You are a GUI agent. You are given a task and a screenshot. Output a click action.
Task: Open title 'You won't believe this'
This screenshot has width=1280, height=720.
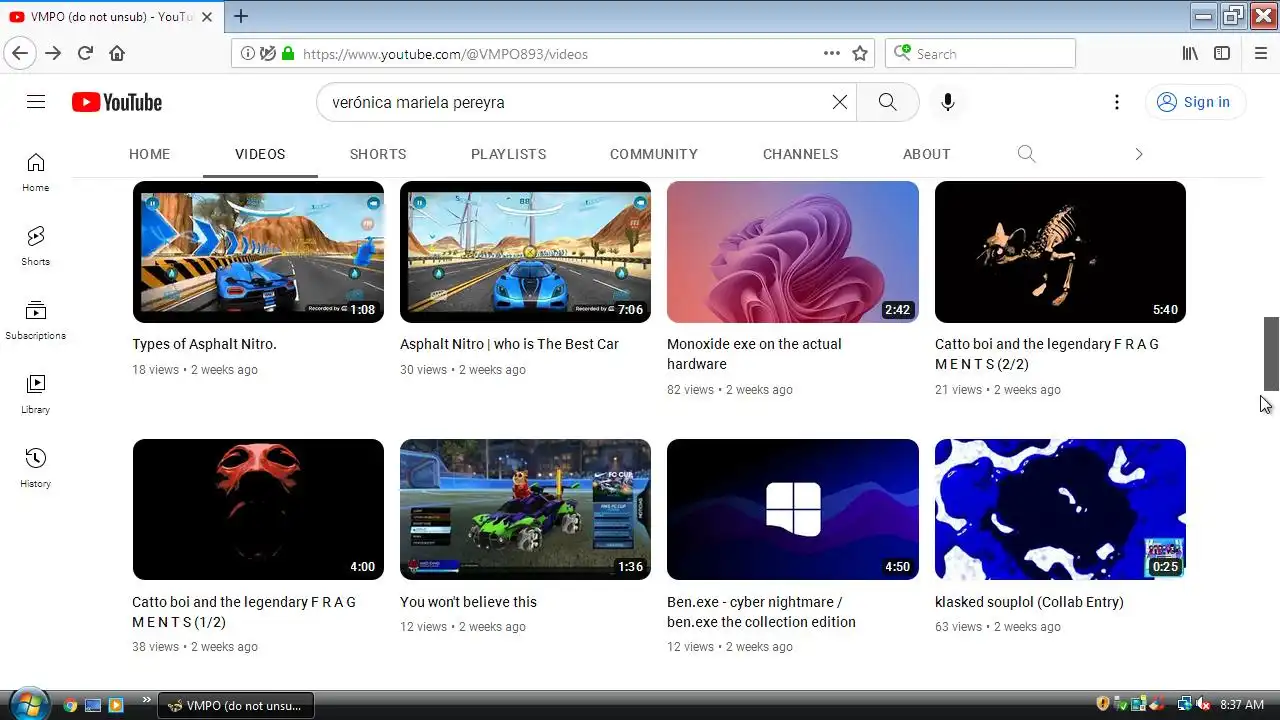(x=468, y=602)
